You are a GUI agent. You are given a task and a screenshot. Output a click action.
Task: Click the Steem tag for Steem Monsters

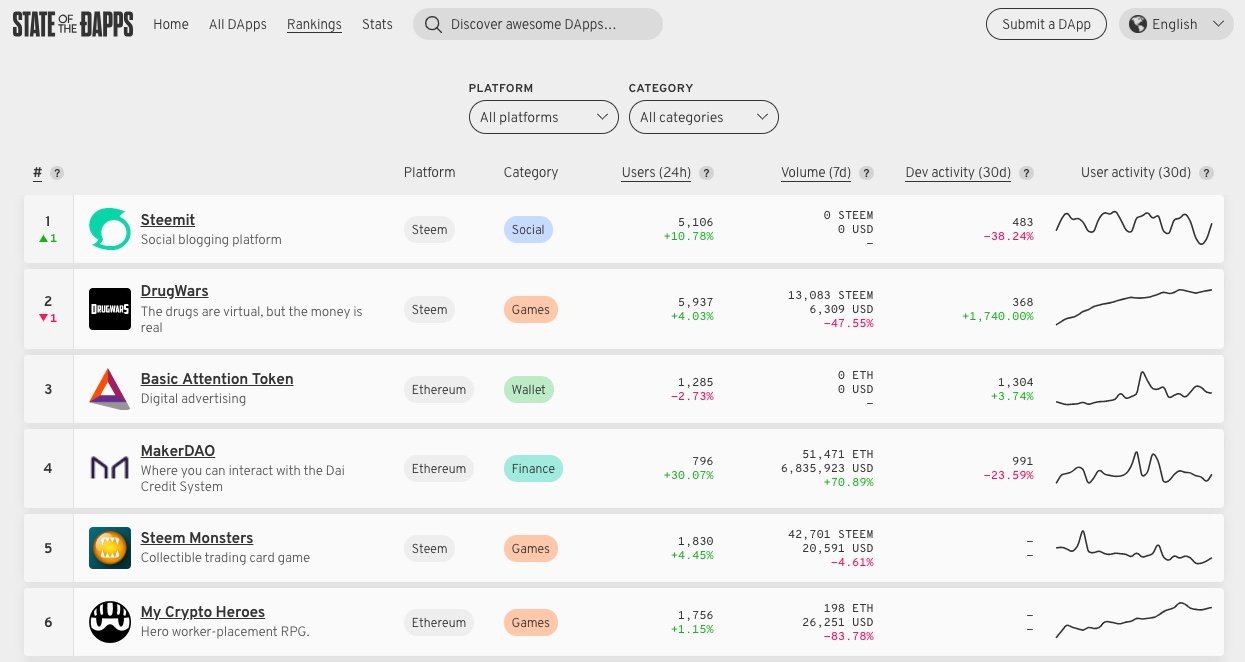[430, 549]
